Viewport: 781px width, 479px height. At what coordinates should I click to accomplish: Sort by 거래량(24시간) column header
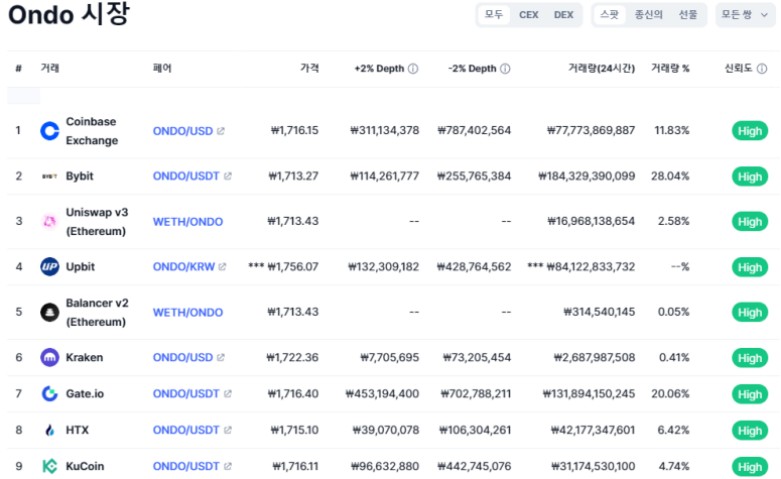pyautogui.click(x=602, y=68)
